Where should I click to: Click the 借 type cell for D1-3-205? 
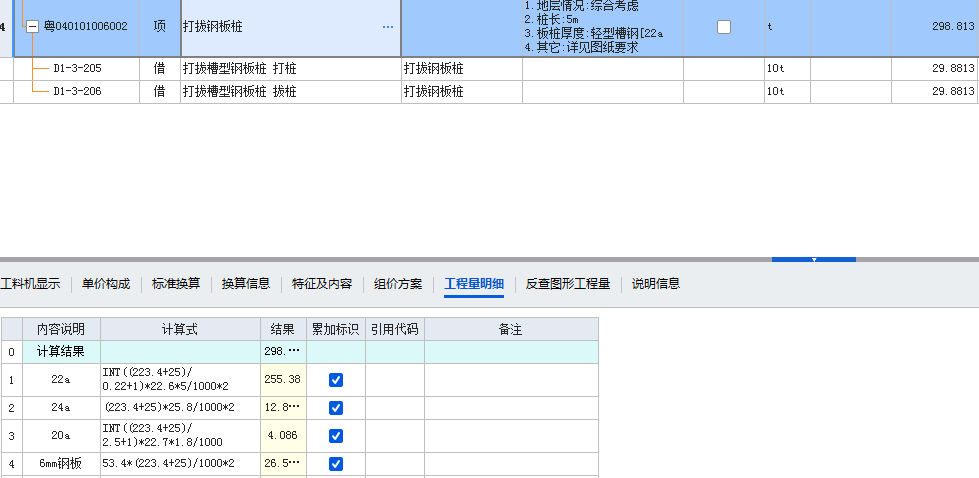[x=160, y=69]
